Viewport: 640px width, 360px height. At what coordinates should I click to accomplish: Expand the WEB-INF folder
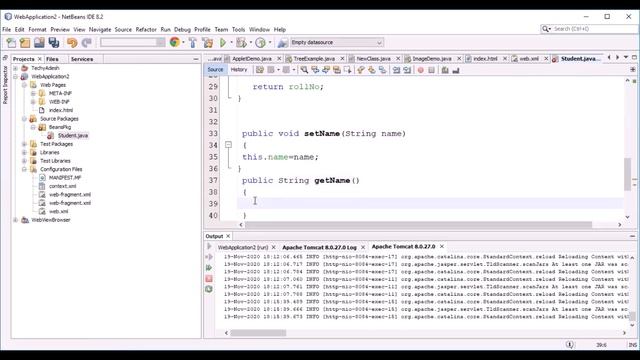[33, 102]
